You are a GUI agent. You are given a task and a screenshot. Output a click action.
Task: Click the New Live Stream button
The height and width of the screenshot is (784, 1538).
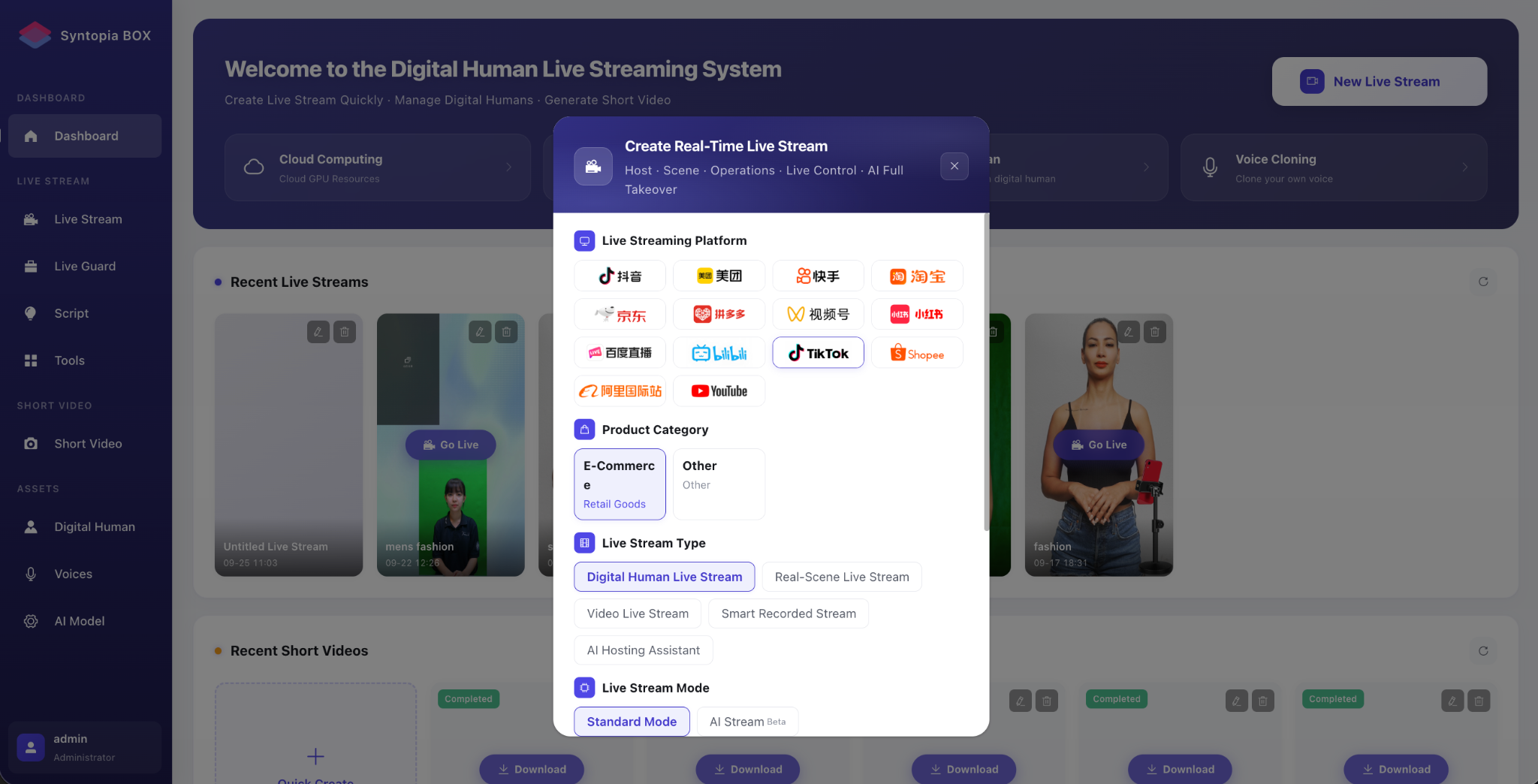[x=1380, y=81]
